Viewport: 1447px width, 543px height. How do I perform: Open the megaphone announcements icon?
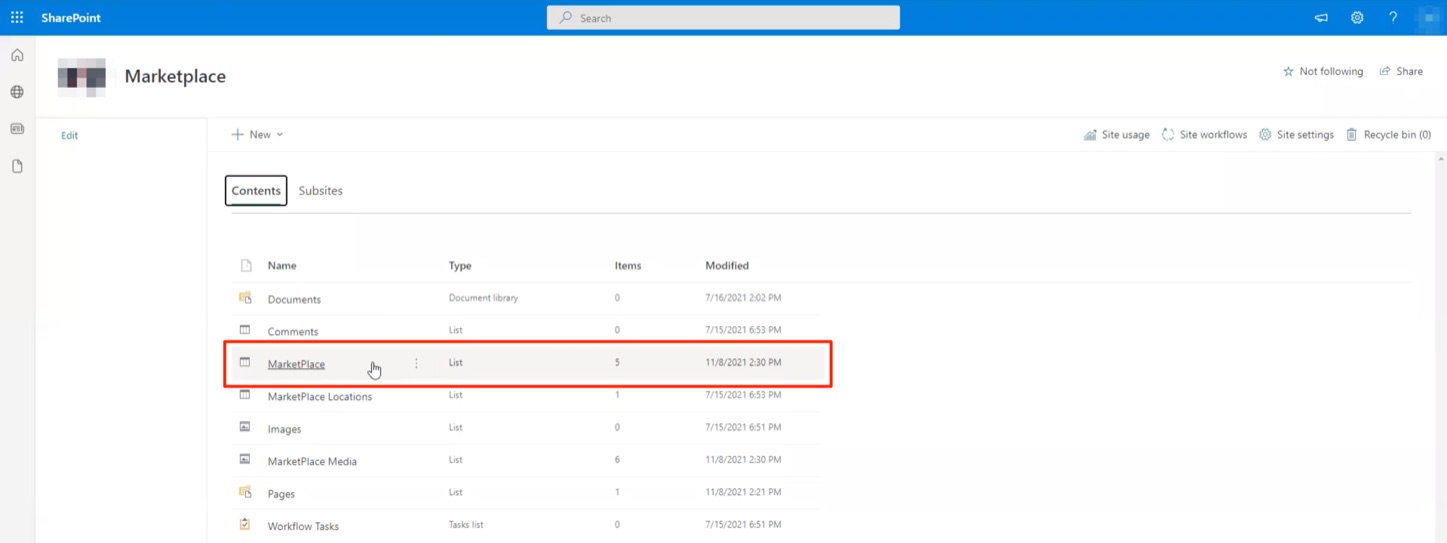point(1321,18)
